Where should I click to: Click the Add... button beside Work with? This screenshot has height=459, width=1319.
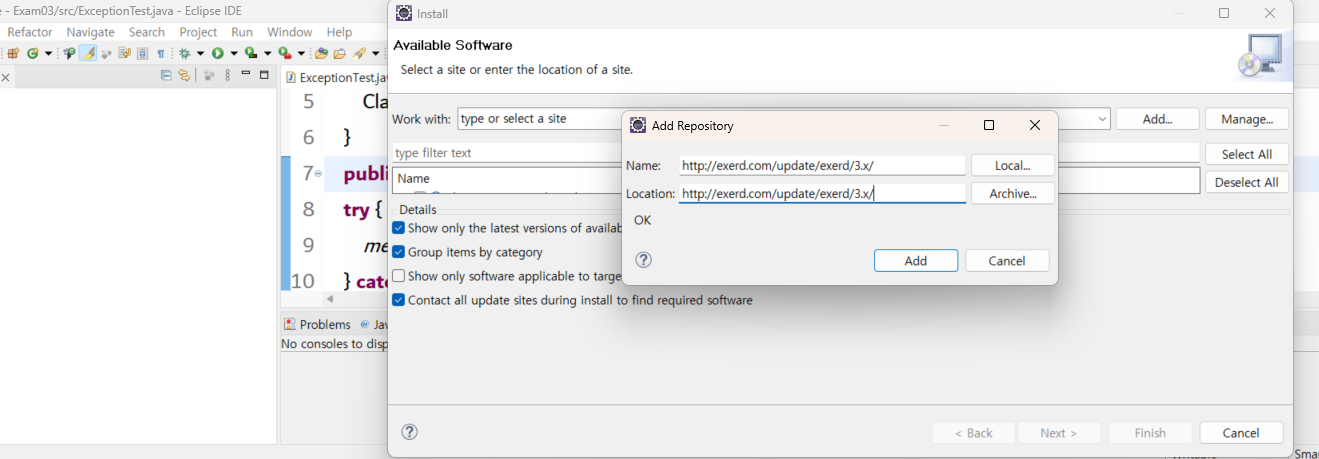1157,119
